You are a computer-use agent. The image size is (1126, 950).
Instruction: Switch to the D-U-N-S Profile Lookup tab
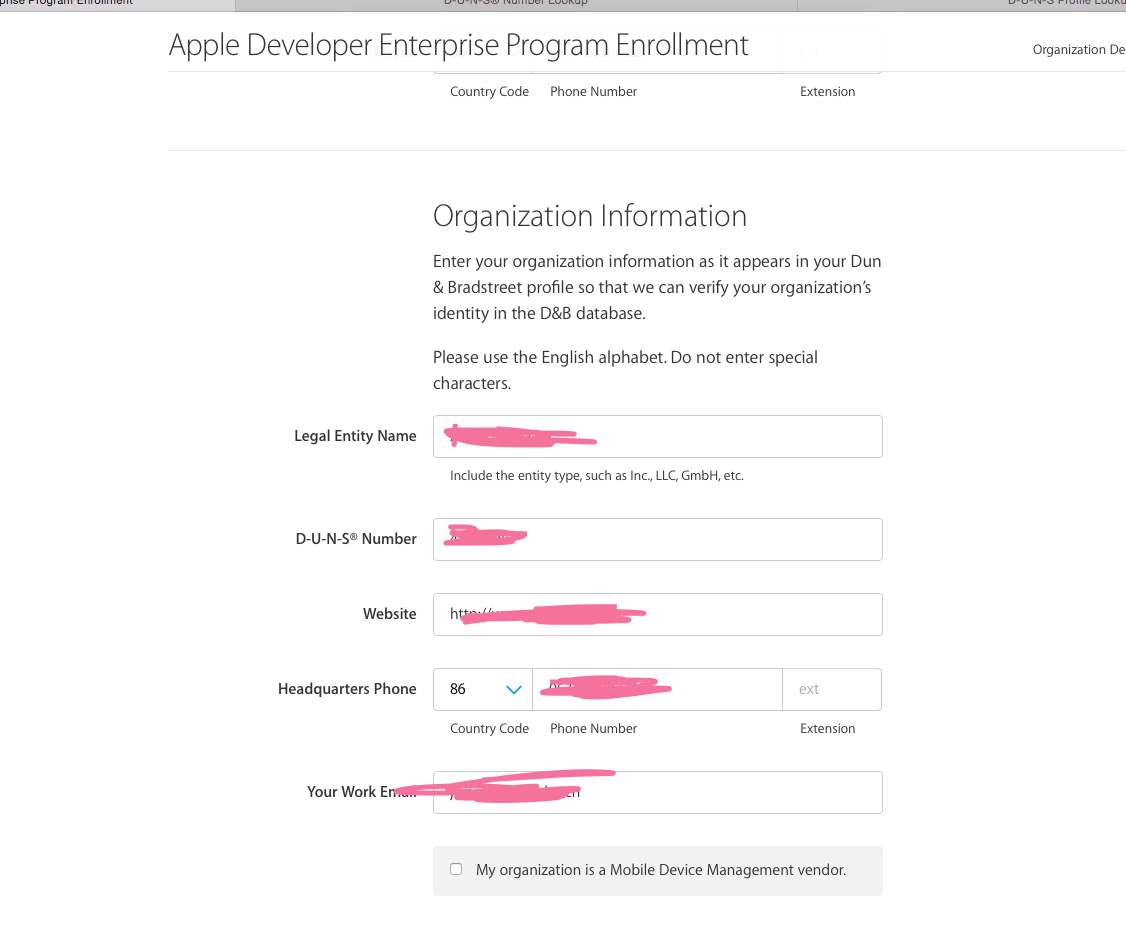962,4
